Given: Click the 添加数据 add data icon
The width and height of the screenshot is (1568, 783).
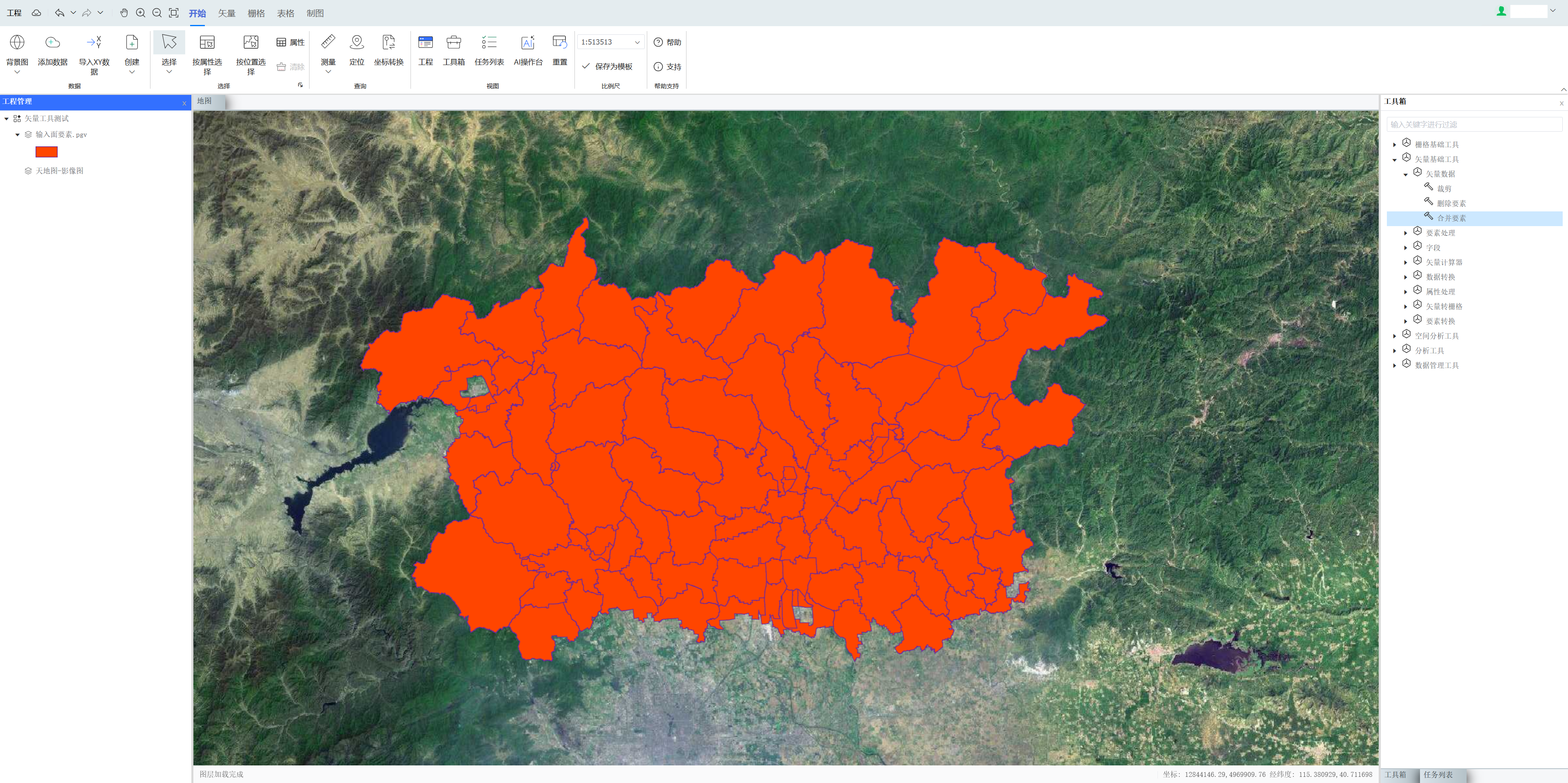Looking at the screenshot, I should tap(52, 43).
